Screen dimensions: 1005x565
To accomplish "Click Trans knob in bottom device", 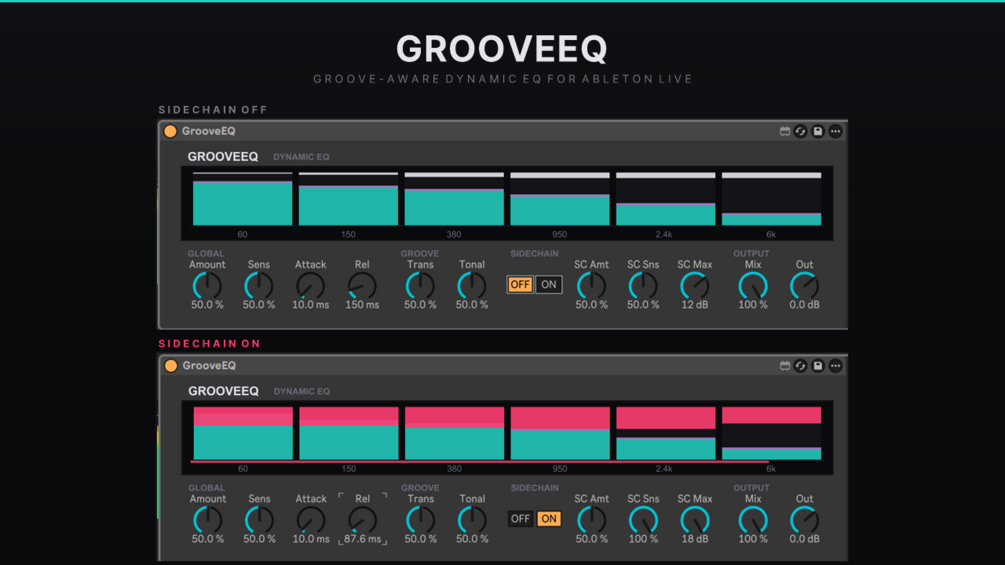I will pyautogui.click(x=420, y=520).
